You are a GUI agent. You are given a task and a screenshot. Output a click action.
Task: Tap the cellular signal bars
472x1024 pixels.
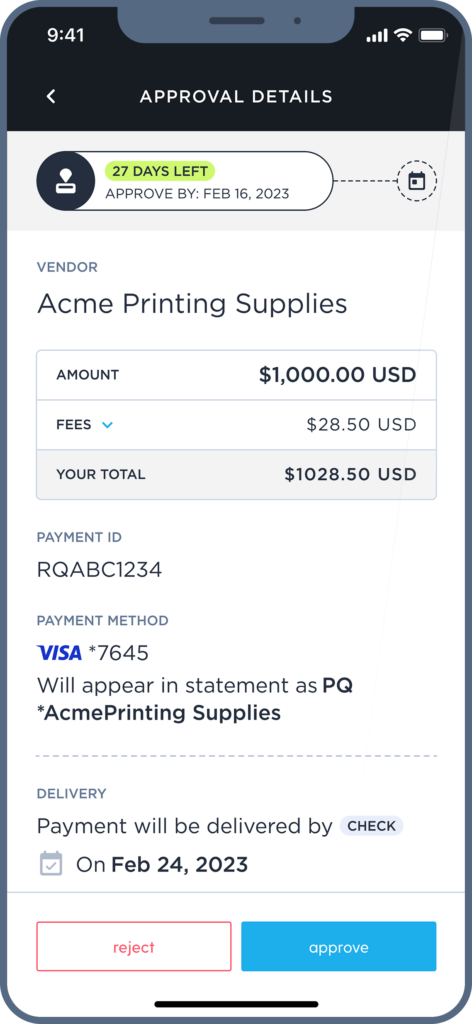[377, 36]
